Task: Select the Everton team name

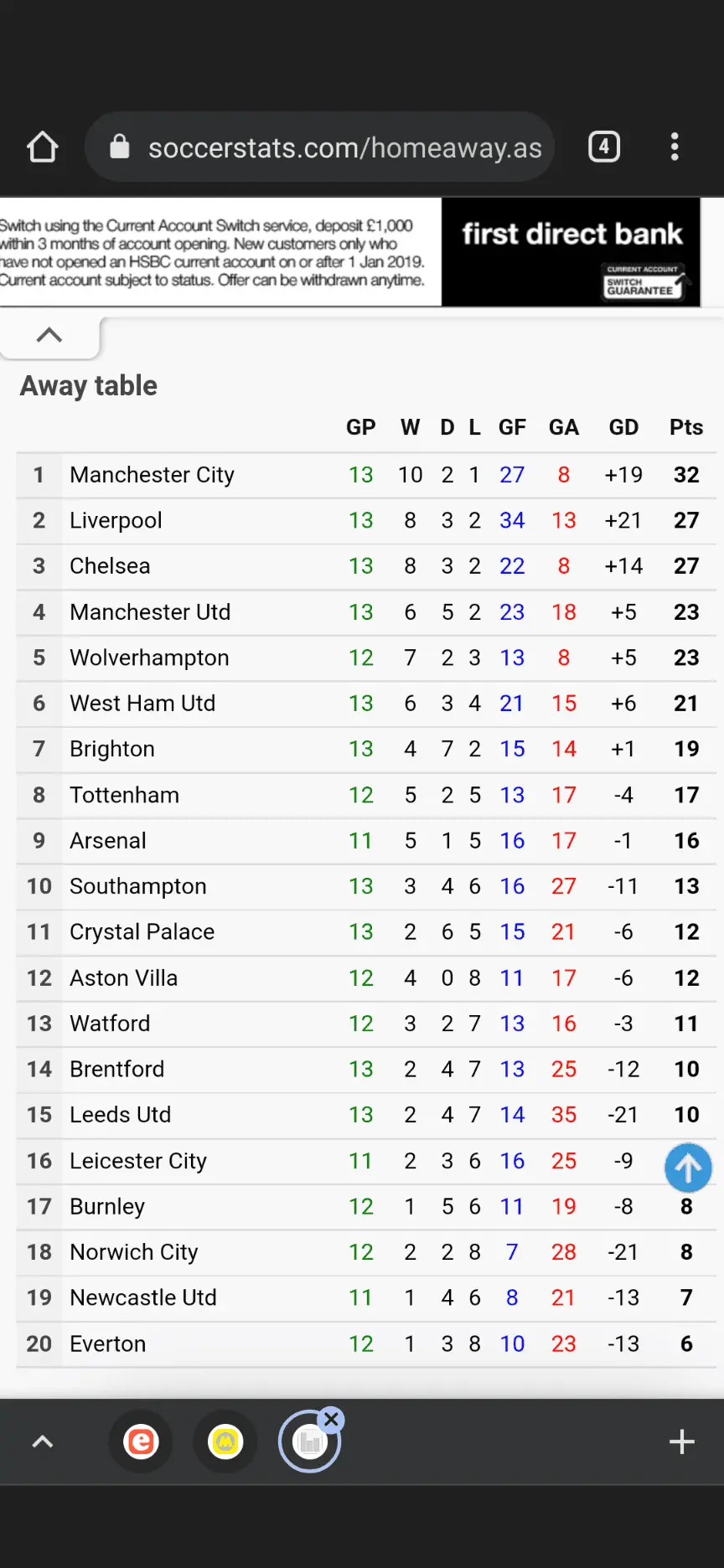Action: [x=107, y=1344]
